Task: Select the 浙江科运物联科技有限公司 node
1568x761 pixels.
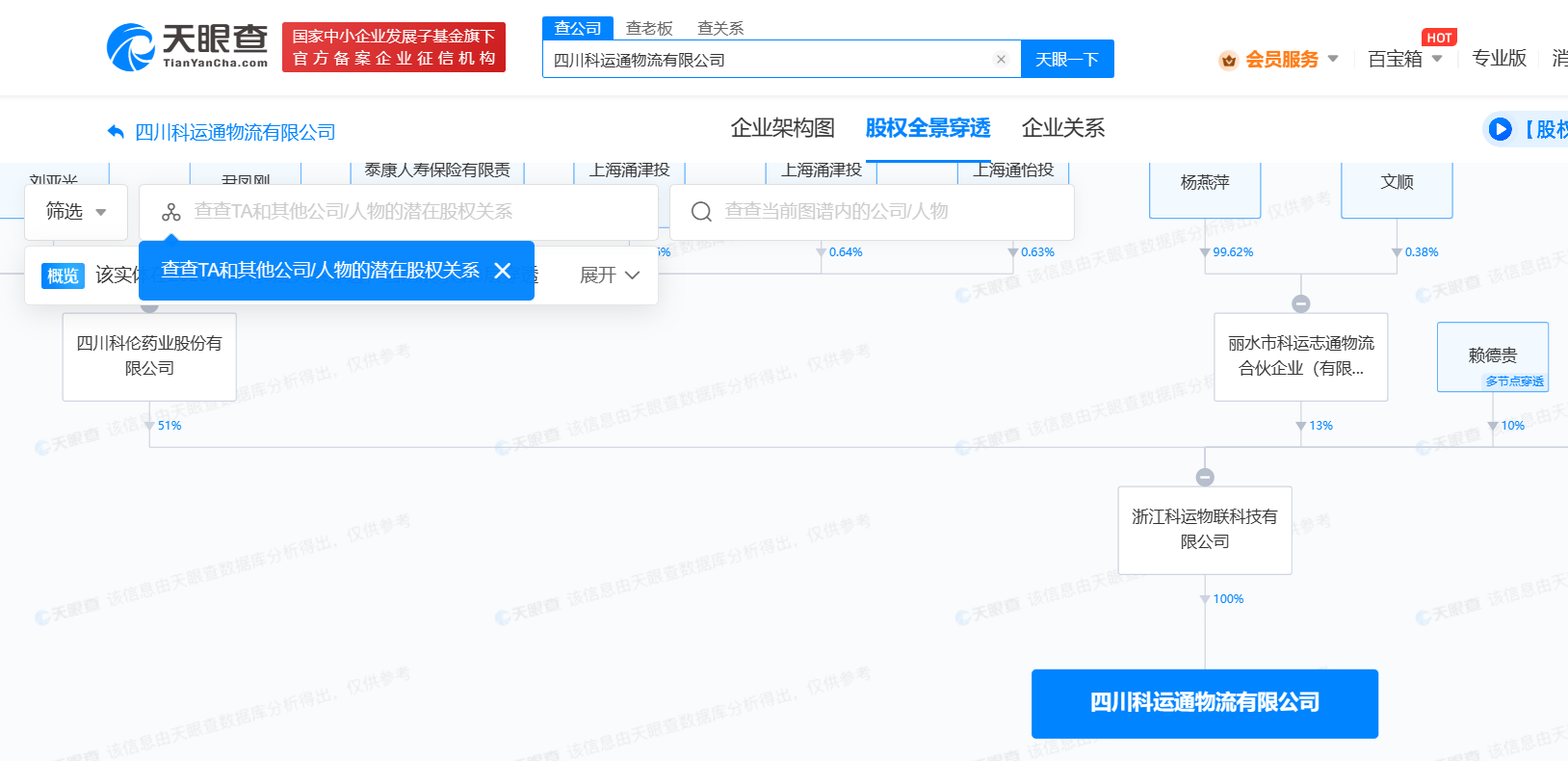Action: pos(1204,530)
